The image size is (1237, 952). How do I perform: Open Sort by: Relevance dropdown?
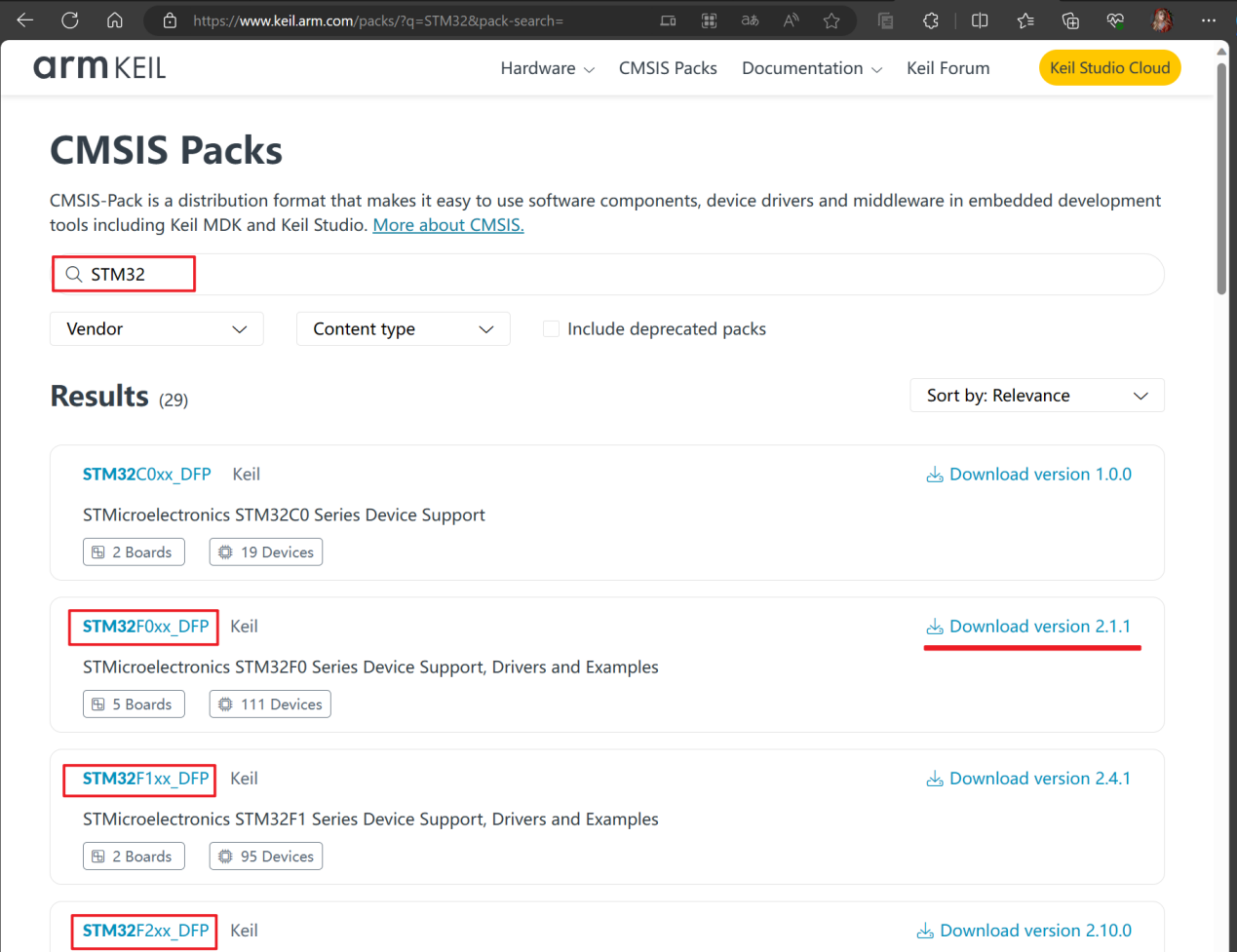coord(1037,396)
